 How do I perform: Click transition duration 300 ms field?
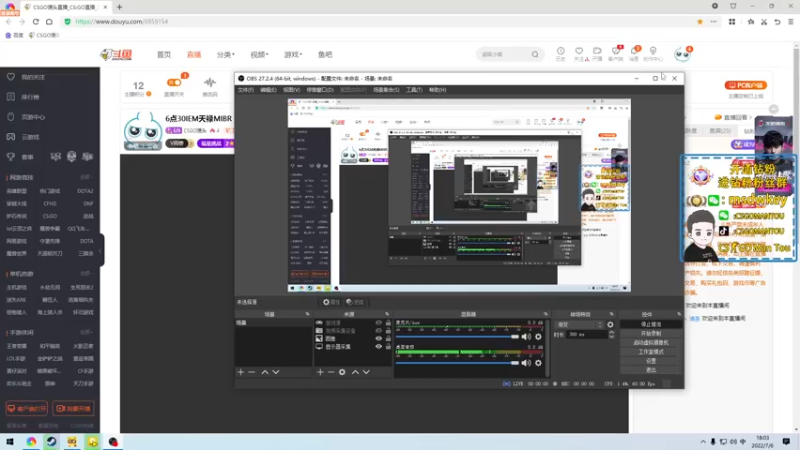[x=587, y=335]
